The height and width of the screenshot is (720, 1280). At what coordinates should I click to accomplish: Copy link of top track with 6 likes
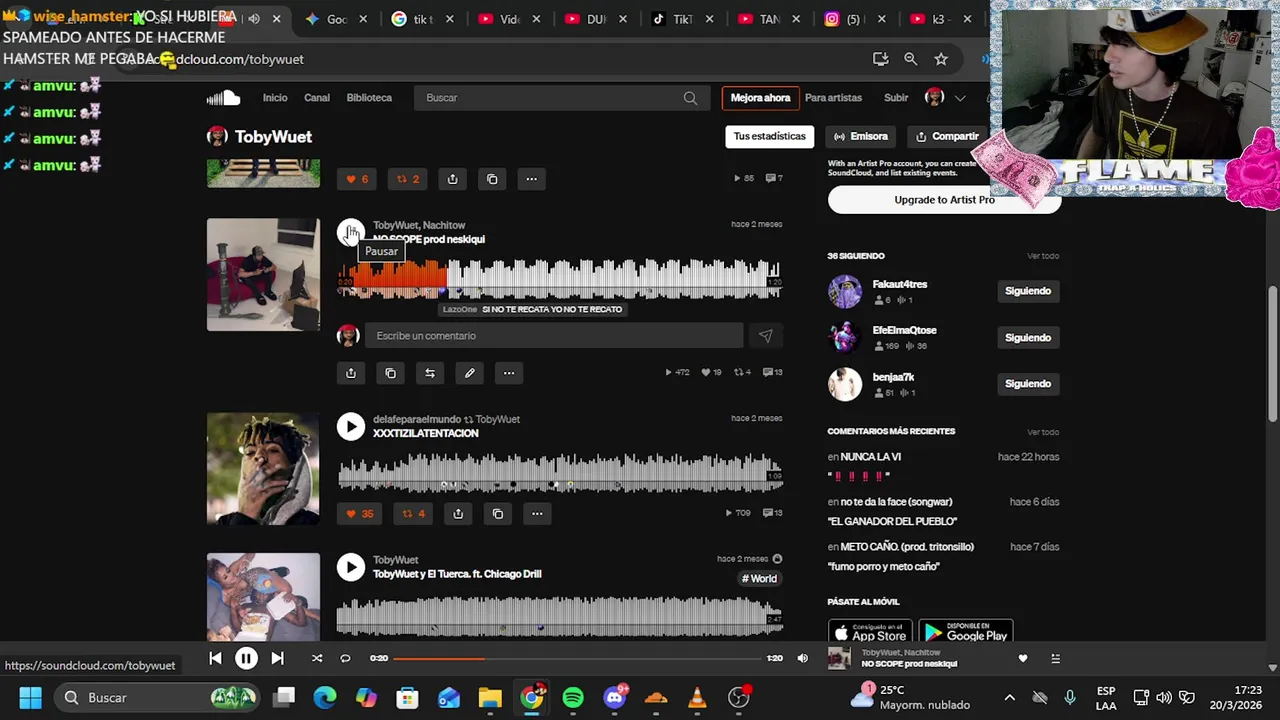(492, 179)
